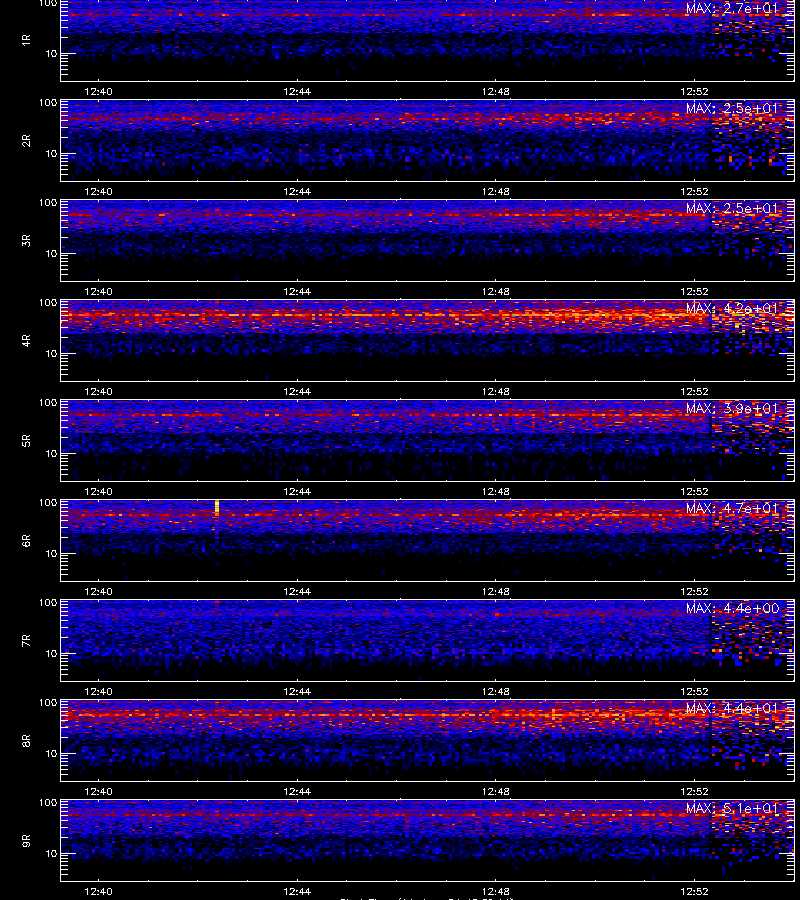The image size is (800, 900).
Task: Select the MAX: 2.7e+01 value in 1R panel
Action: click(732, 9)
